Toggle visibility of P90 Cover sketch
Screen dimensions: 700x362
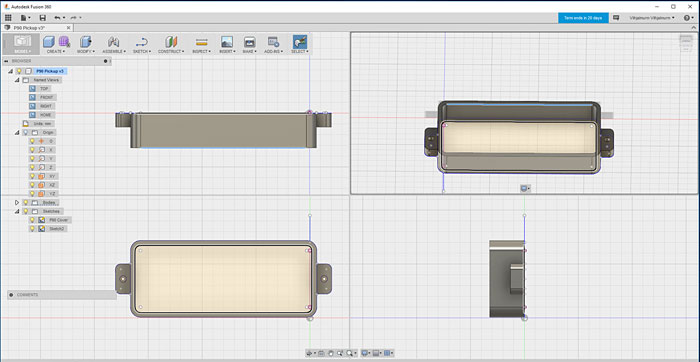32,220
